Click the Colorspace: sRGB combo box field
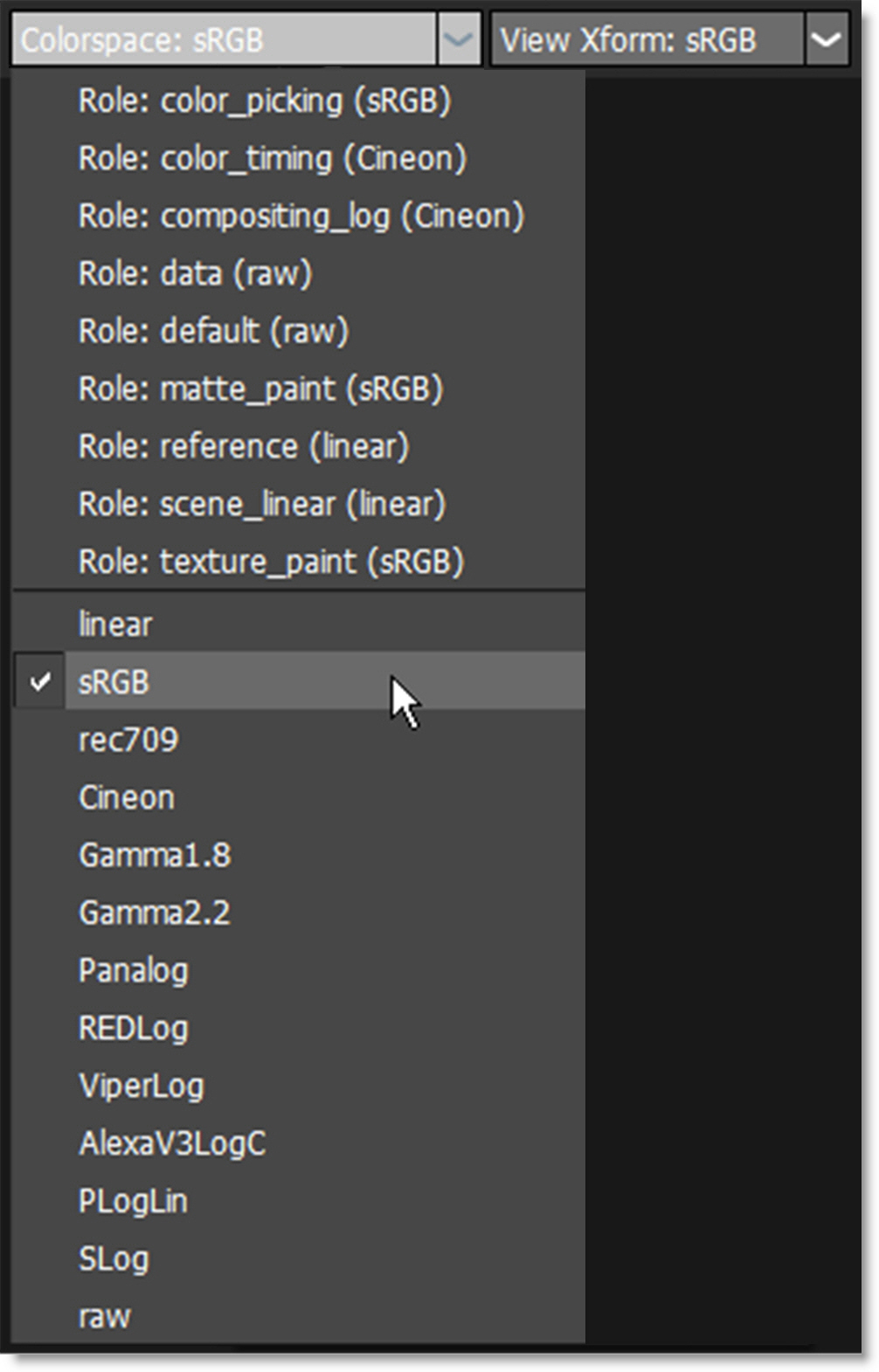The height and width of the screenshot is (1372, 879). coord(224,40)
